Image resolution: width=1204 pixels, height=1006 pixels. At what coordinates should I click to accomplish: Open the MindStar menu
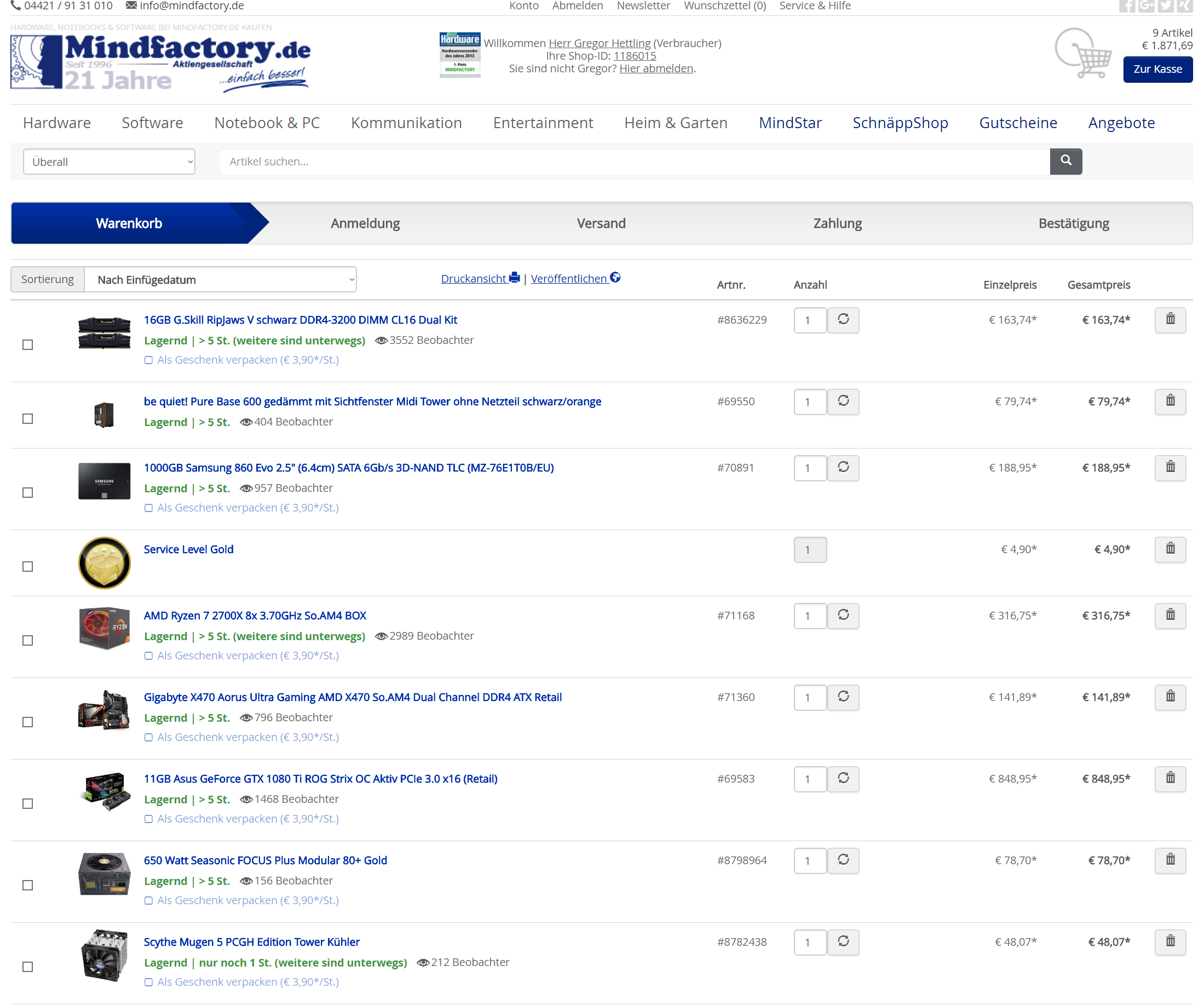790,123
